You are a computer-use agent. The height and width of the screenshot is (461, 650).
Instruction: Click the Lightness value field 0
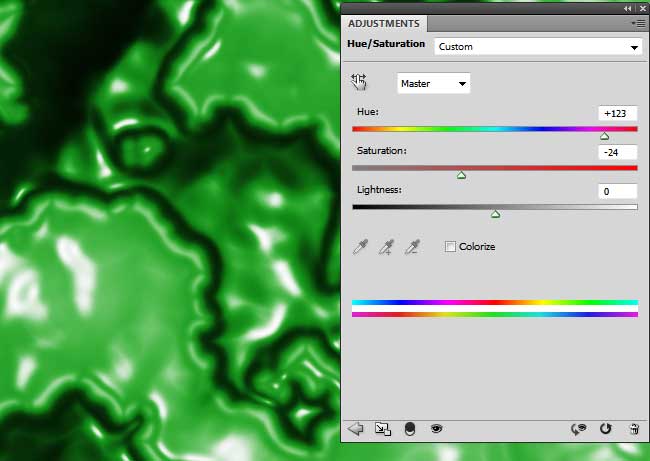click(618, 192)
